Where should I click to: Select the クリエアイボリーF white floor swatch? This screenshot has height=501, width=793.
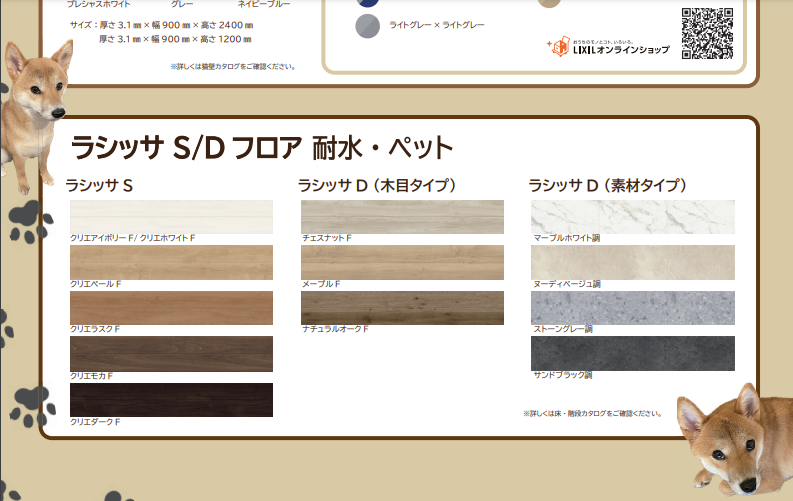click(171, 216)
